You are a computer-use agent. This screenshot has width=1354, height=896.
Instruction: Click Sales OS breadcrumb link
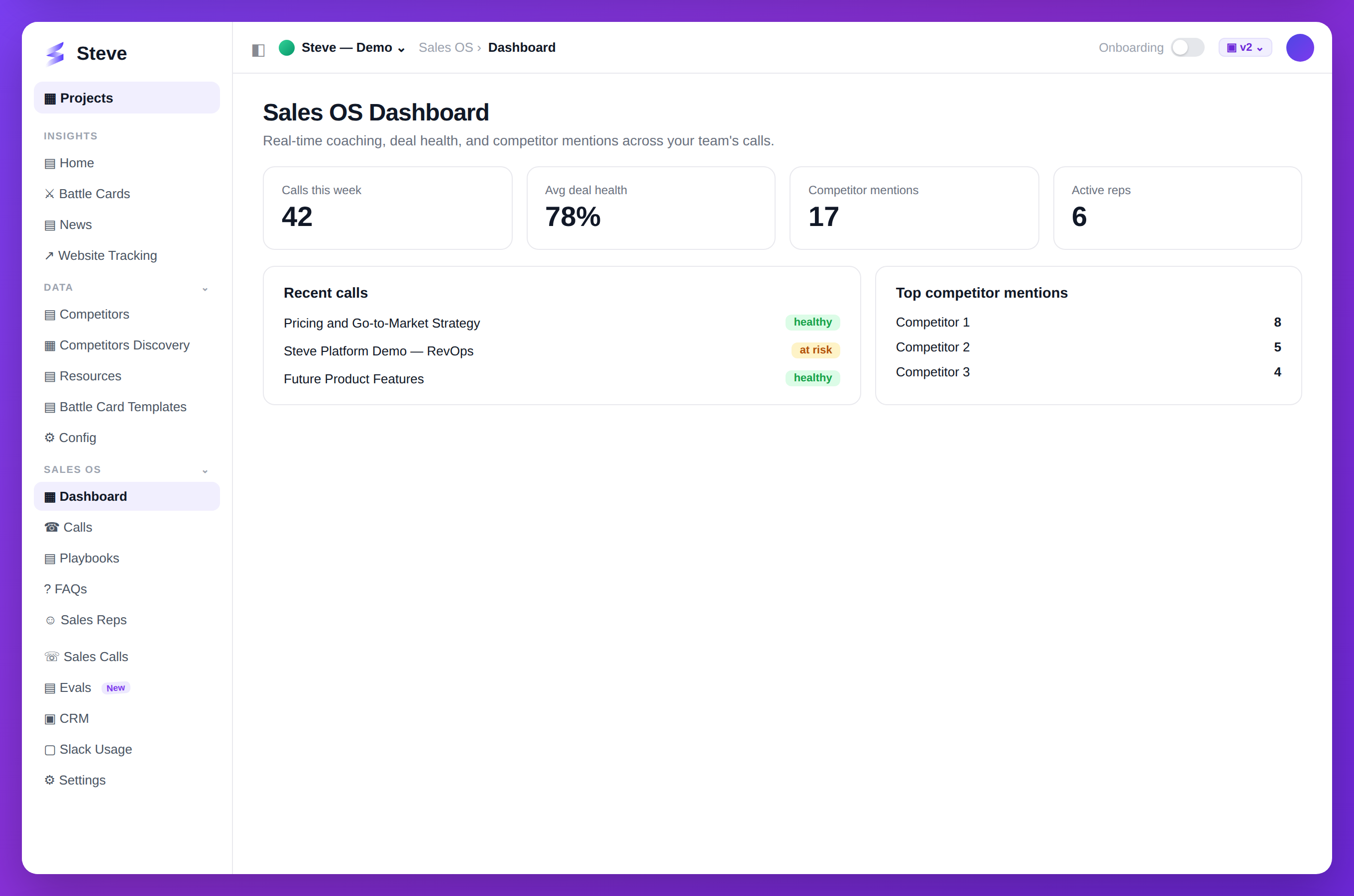(x=446, y=47)
